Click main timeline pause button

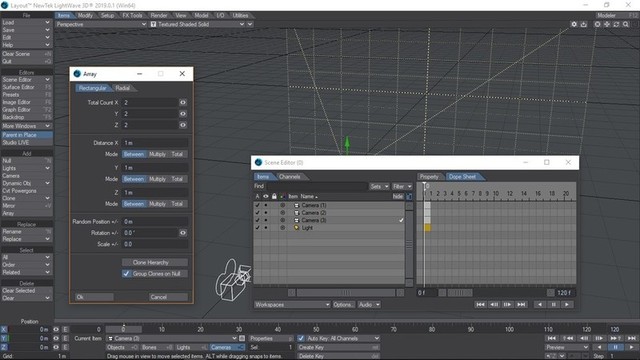(x=615, y=347)
